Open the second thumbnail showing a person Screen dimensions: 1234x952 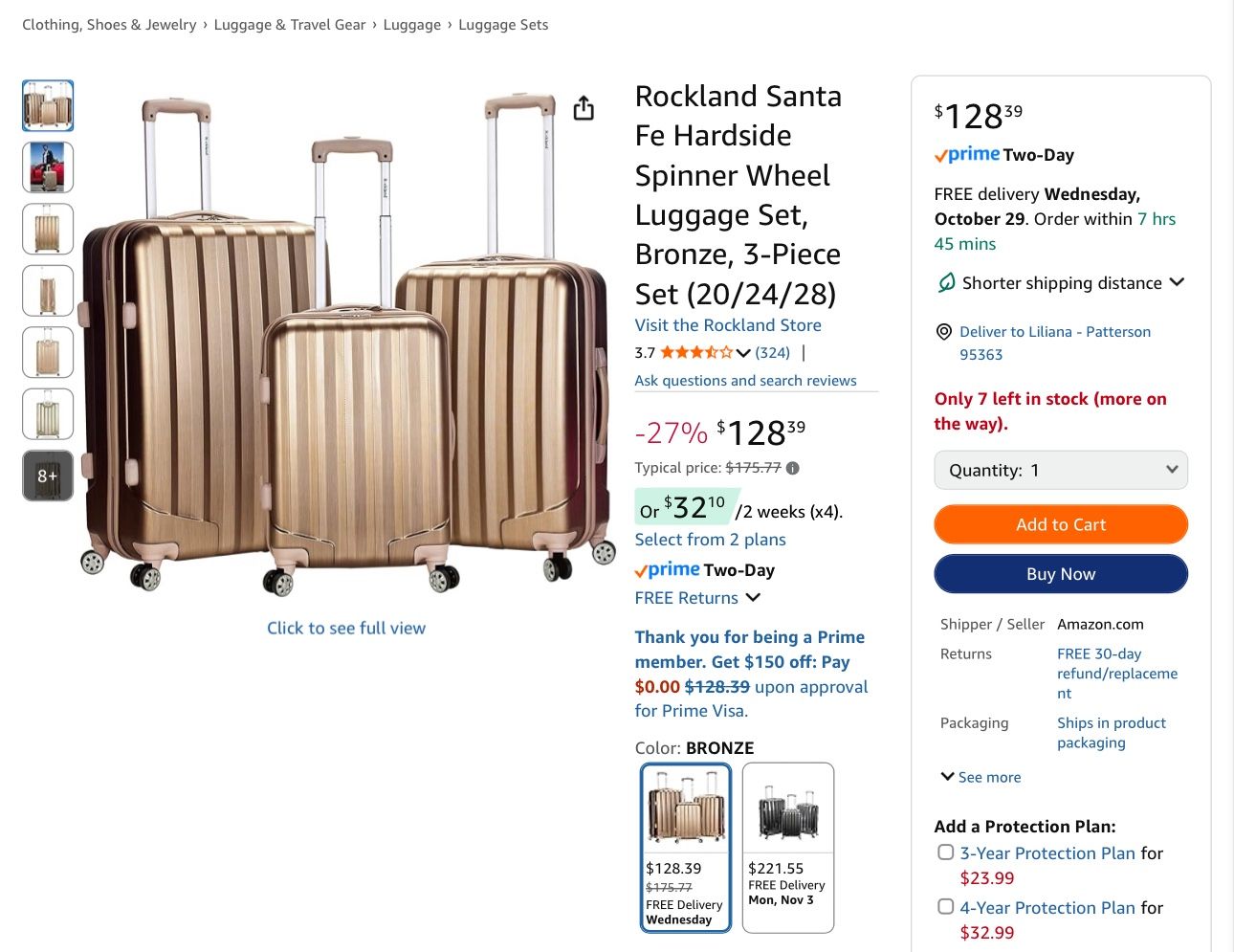coord(48,167)
